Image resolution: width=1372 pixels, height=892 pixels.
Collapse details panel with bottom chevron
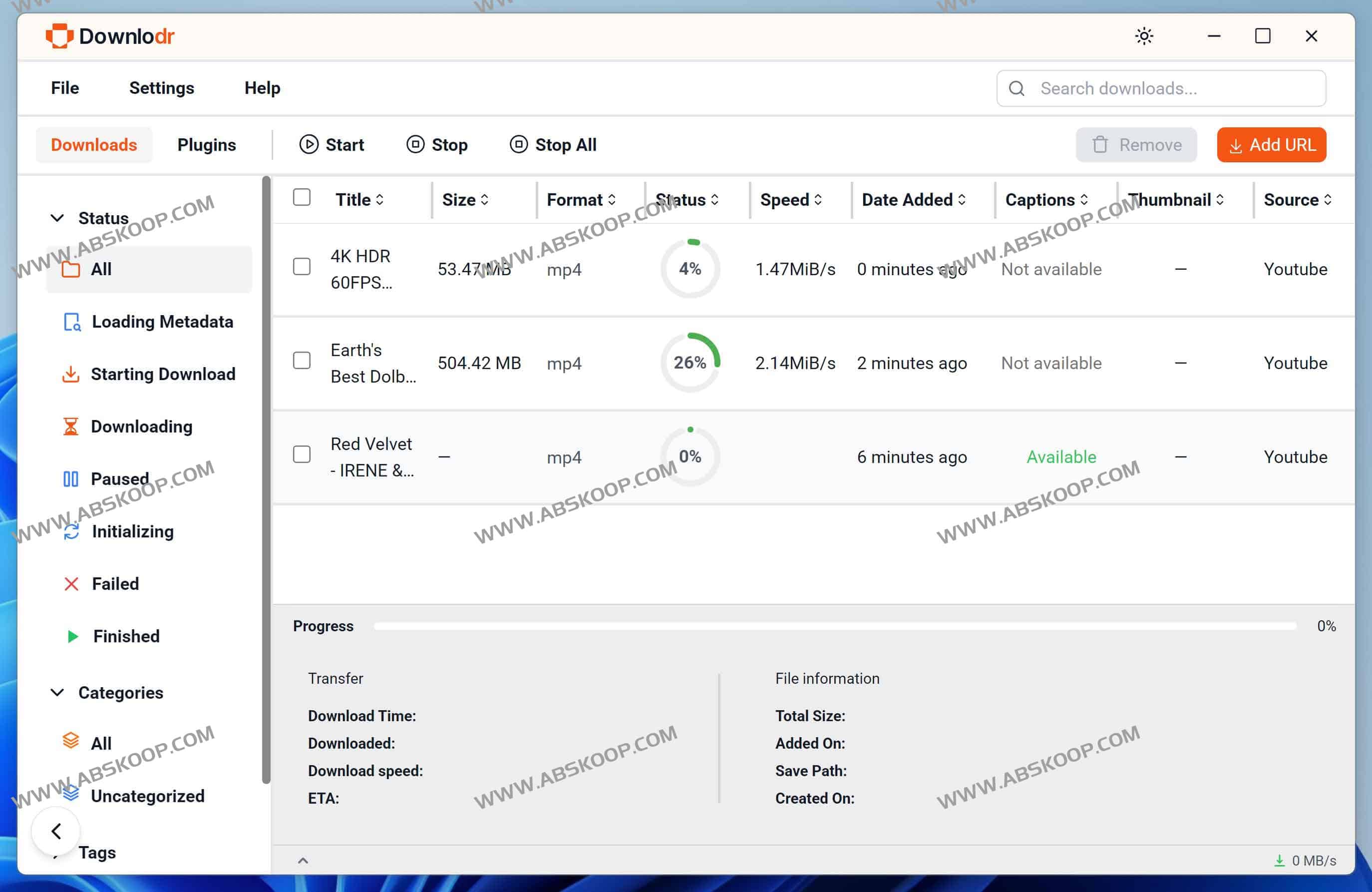303,861
